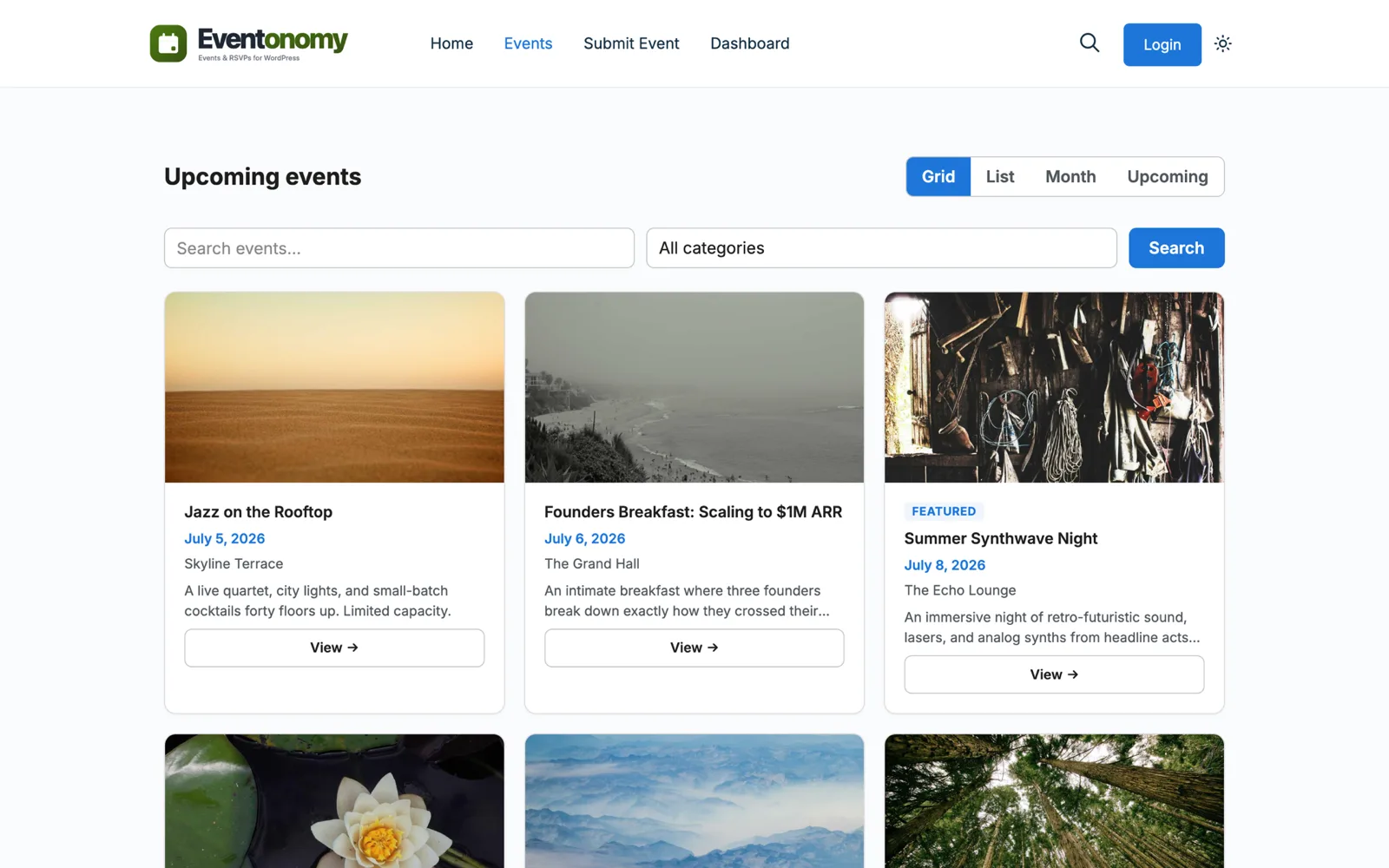The image size is (1389, 868).
Task: Open the Jazz on the Rooftop title
Action: (x=258, y=512)
